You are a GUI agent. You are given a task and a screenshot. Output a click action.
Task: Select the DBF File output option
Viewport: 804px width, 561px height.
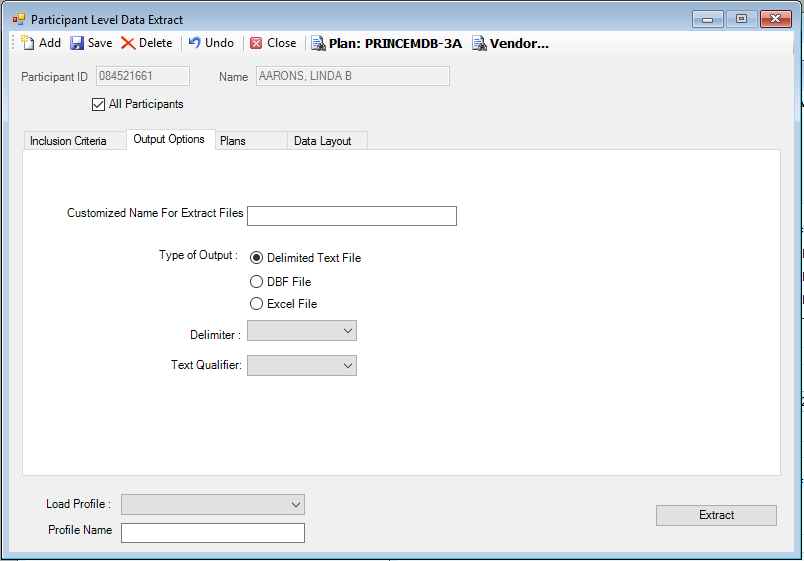tap(257, 282)
